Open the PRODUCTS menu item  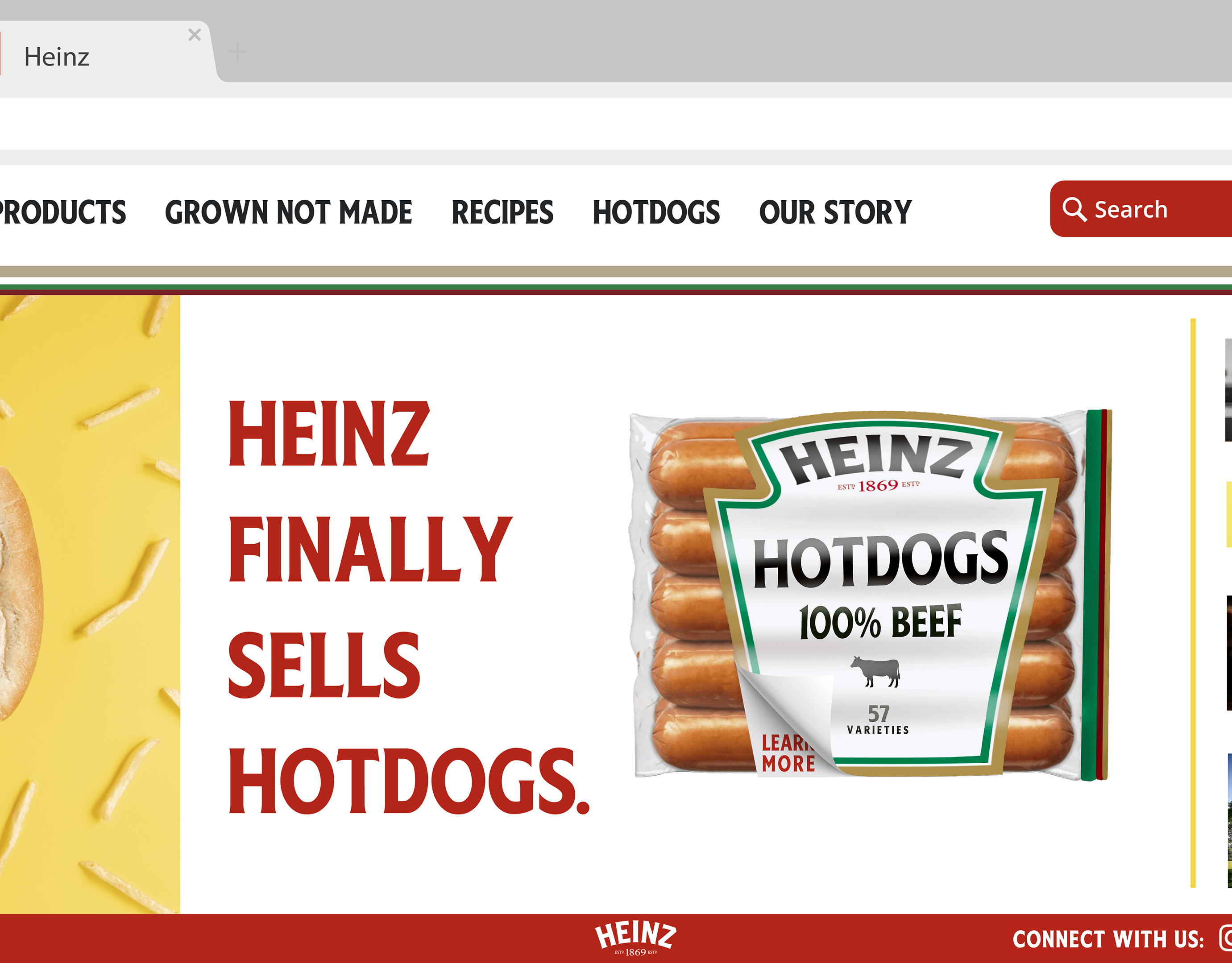tap(62, 212)
